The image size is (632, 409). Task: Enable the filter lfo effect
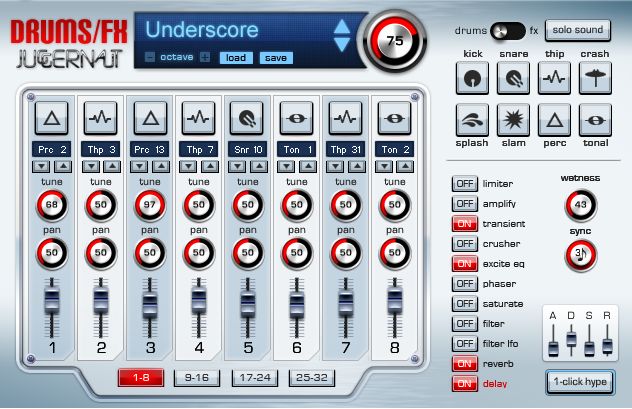point(465,344)
